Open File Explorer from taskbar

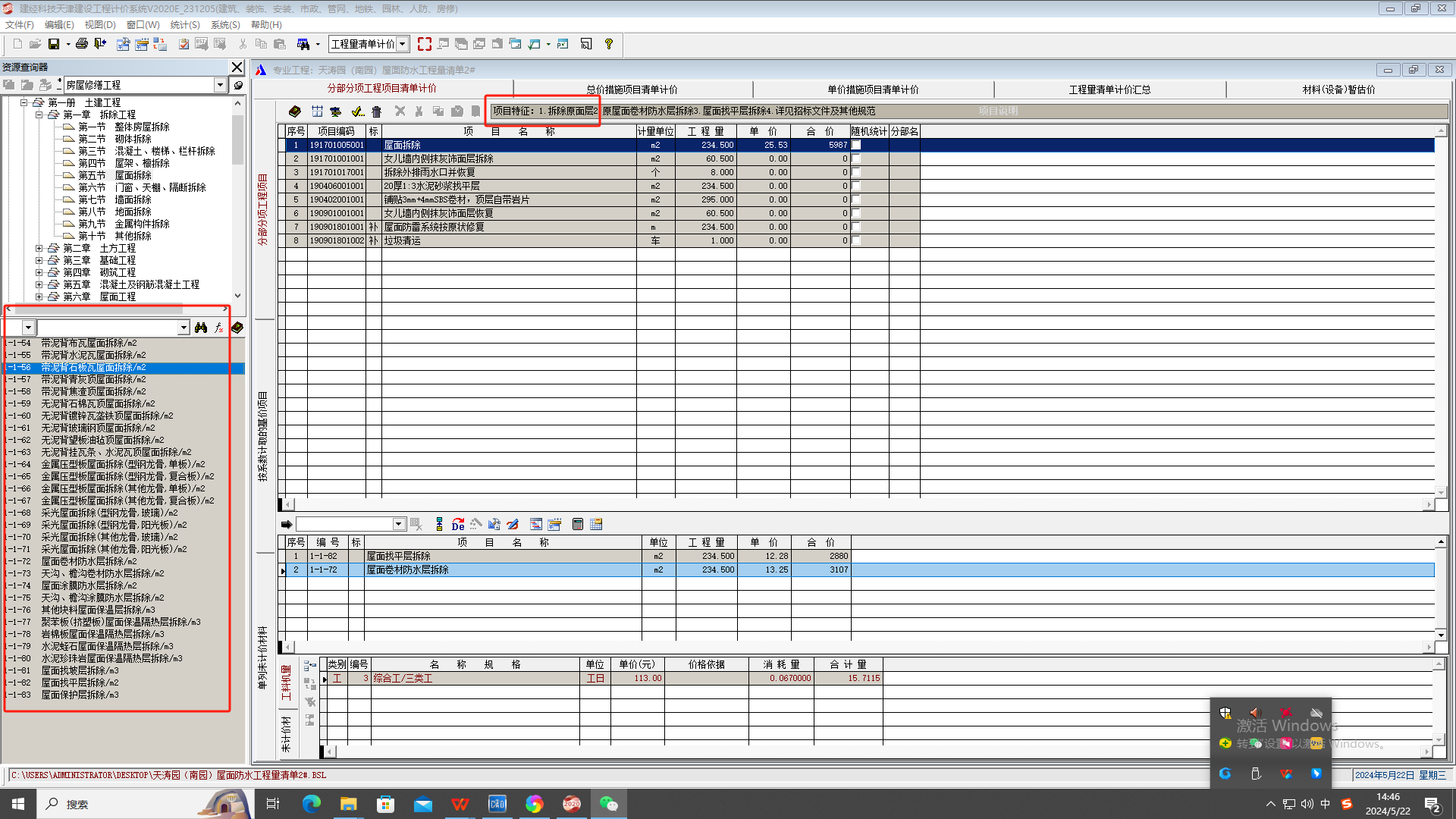pos(348,804)
